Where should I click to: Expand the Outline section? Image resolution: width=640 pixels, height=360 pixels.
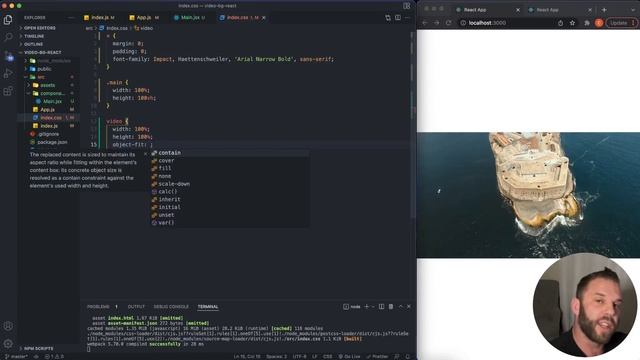point(33,44)
